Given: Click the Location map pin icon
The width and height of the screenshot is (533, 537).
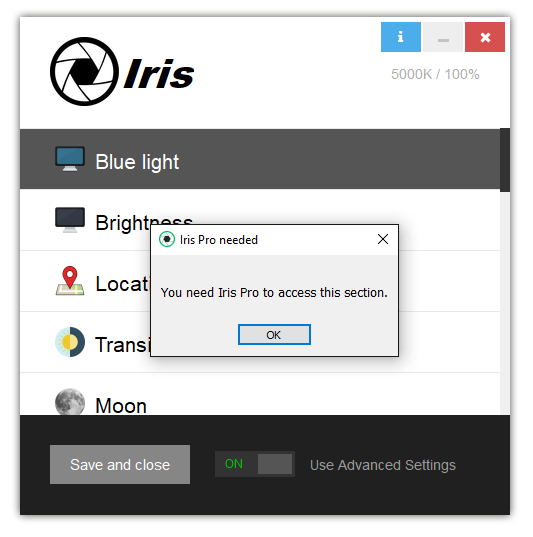Looking at the screenshot, I should (70, 281).
